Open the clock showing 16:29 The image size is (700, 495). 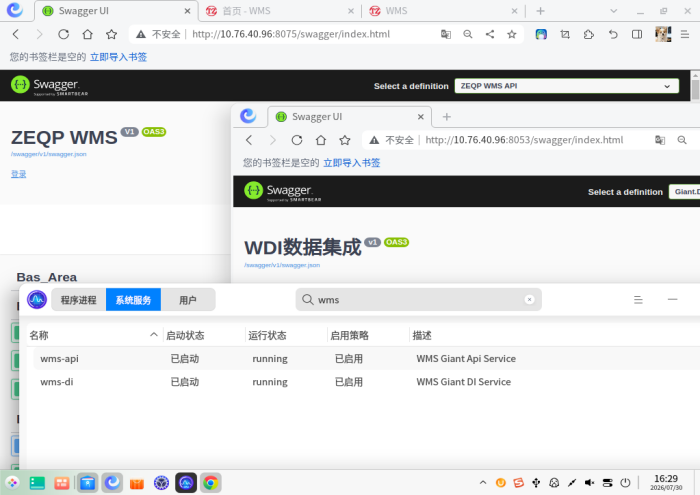pos(666,483)
